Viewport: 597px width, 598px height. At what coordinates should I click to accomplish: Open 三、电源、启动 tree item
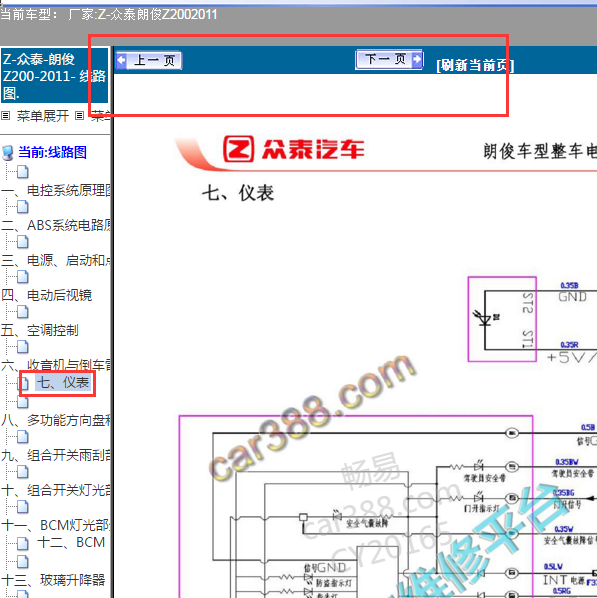point(56,260)
